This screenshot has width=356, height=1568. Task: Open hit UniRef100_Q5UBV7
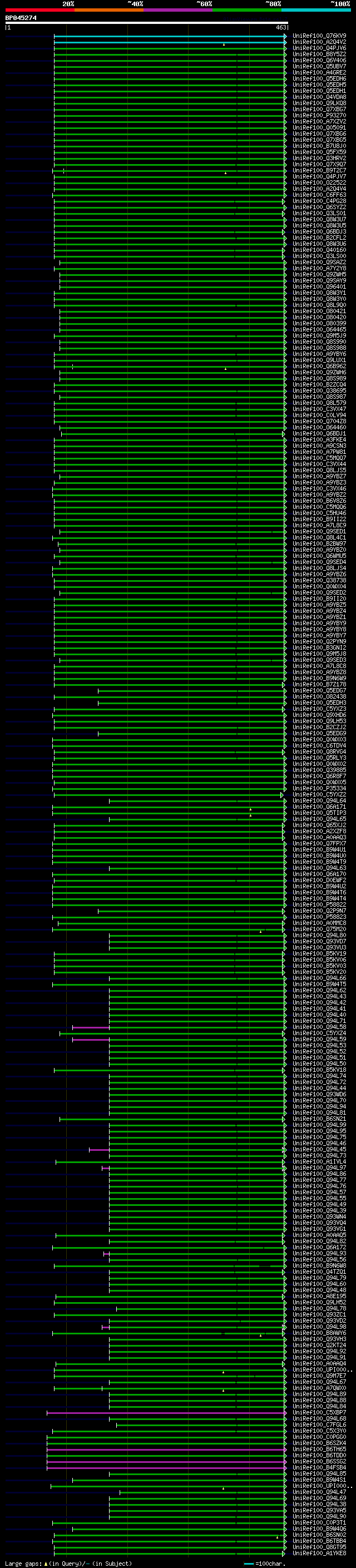[x=319, y=66]
